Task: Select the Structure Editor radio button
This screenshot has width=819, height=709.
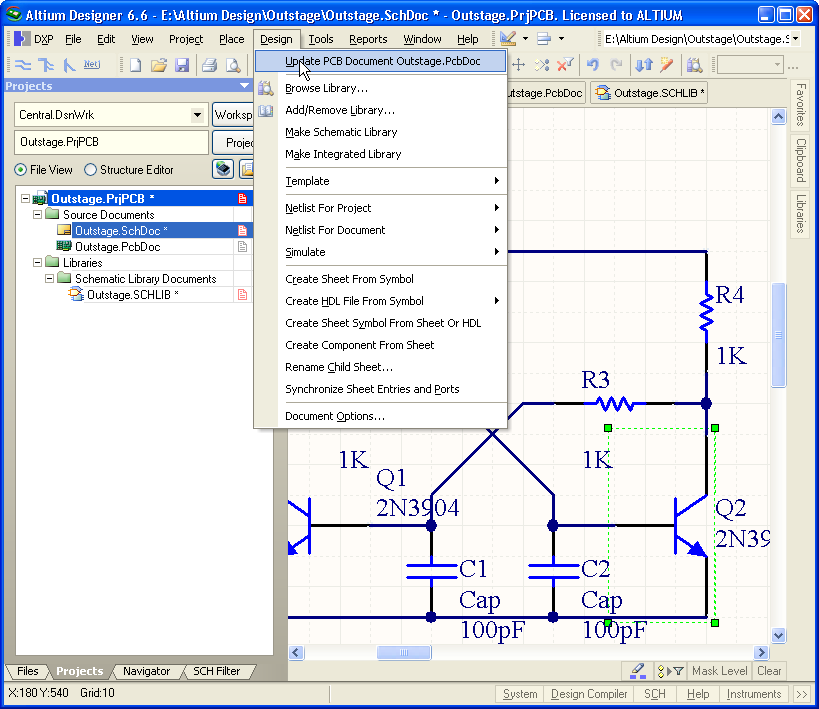Action: click(91, 170)
